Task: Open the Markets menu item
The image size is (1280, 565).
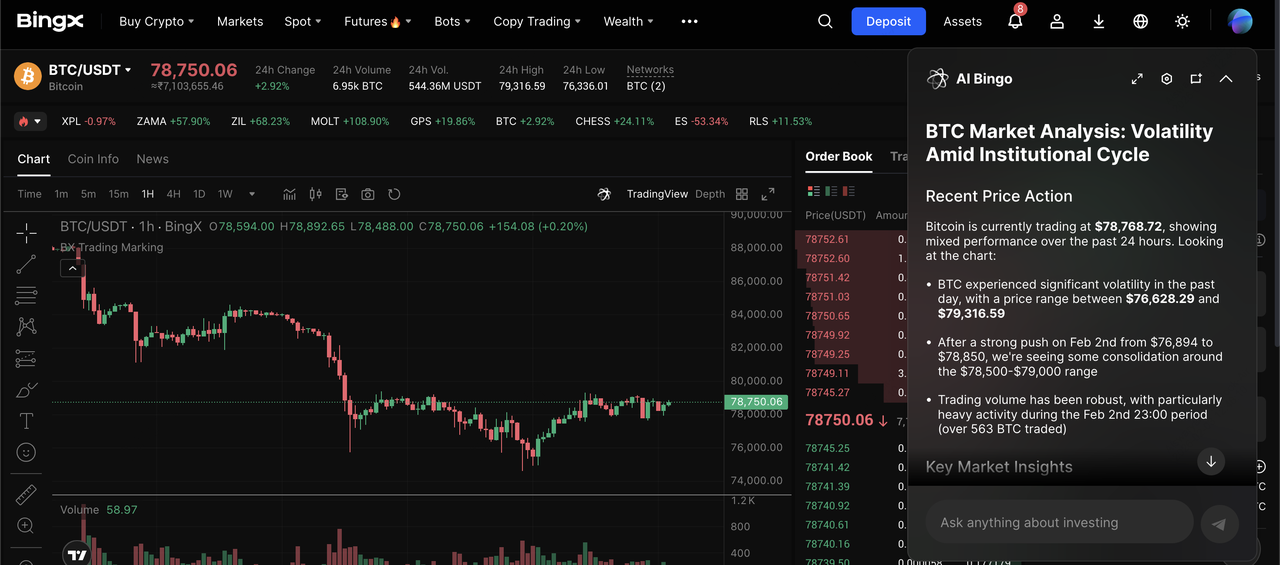Action: click(x=240, y=21)
